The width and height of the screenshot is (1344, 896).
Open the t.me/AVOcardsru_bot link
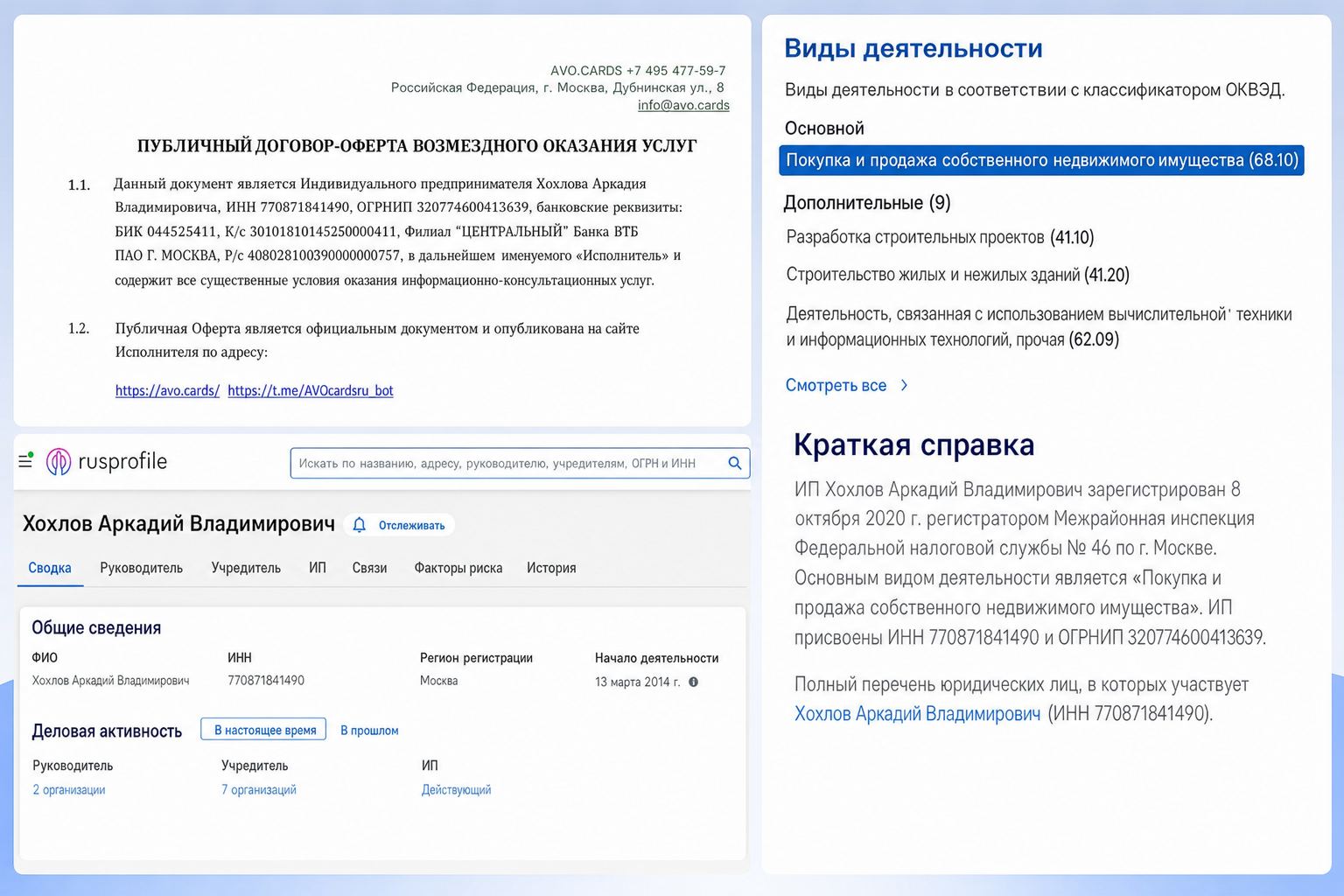pos(311,390)
